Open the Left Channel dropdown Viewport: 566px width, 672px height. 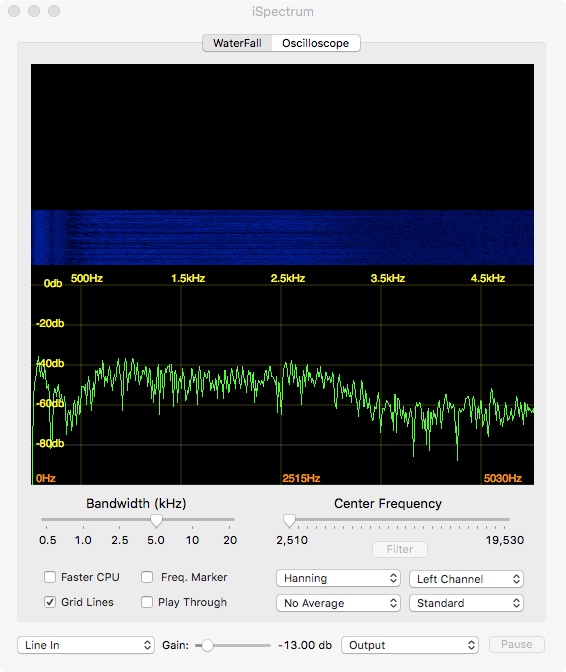click(467, 579)
